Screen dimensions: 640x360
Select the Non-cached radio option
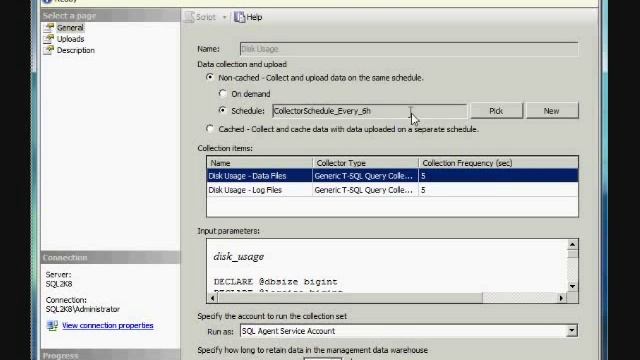(x=210, y=77)
